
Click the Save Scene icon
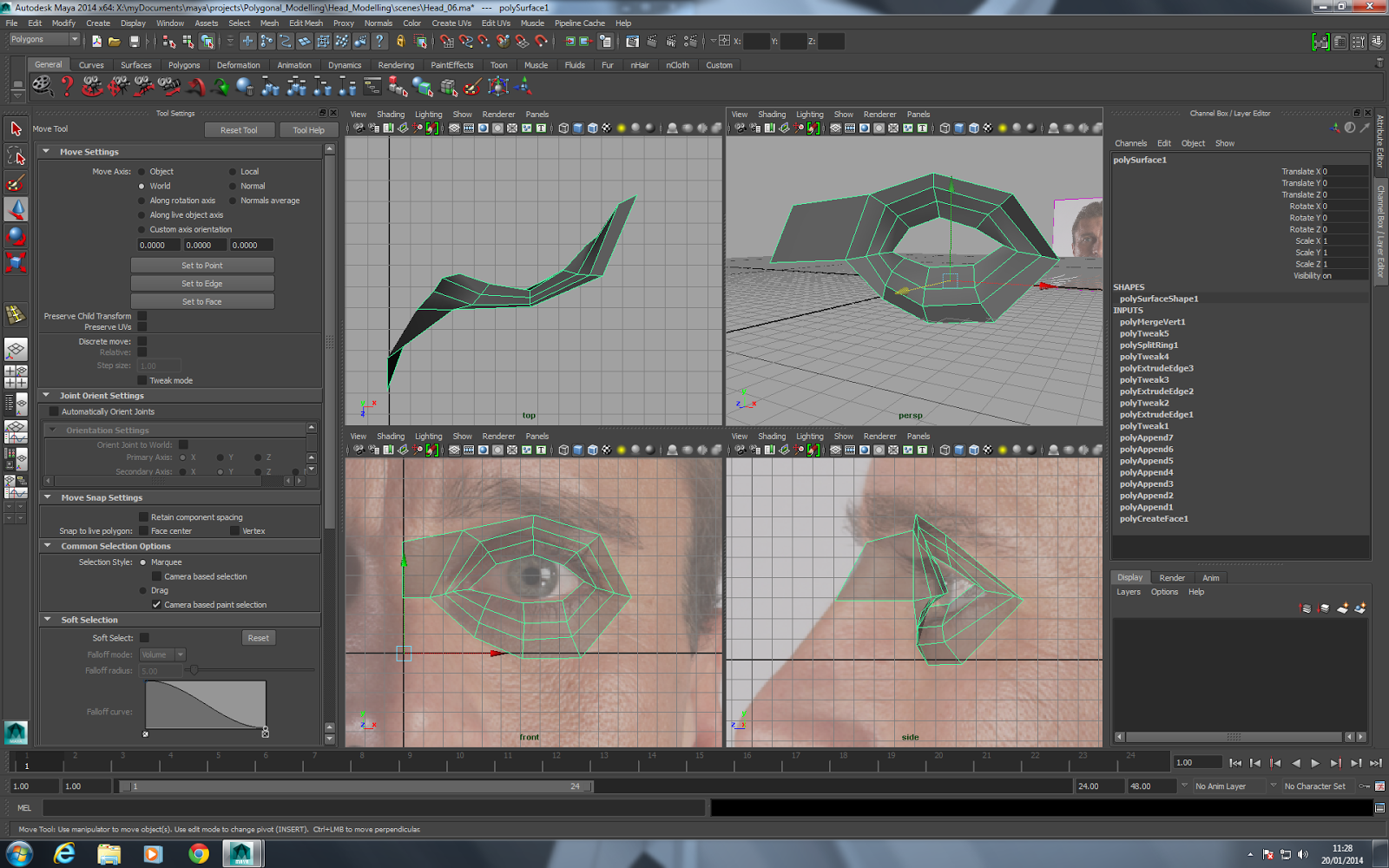point(135,41)
